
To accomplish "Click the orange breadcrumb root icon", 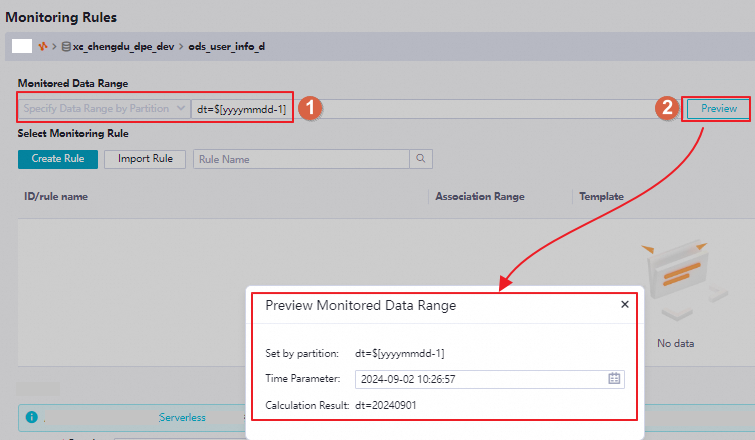I will click(43, 46).
